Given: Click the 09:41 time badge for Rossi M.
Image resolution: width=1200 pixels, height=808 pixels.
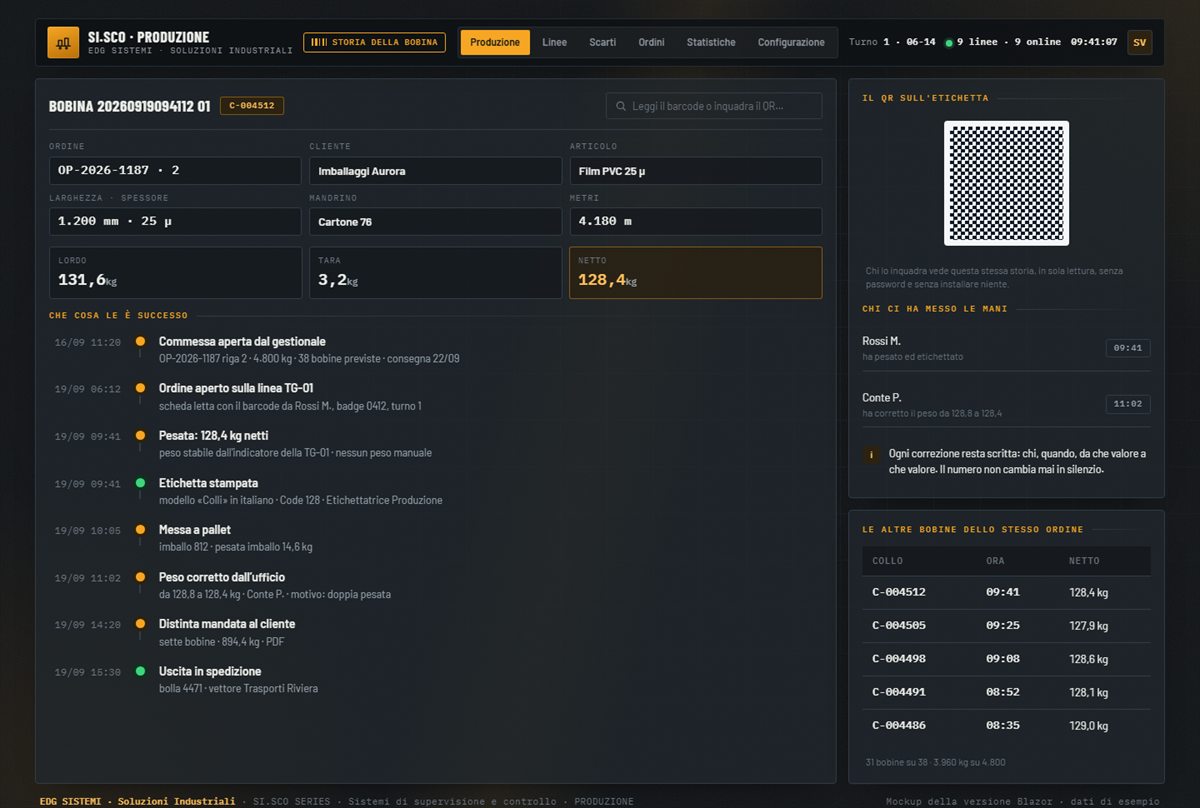Looking at the screenshot, I should [1128, 348].
